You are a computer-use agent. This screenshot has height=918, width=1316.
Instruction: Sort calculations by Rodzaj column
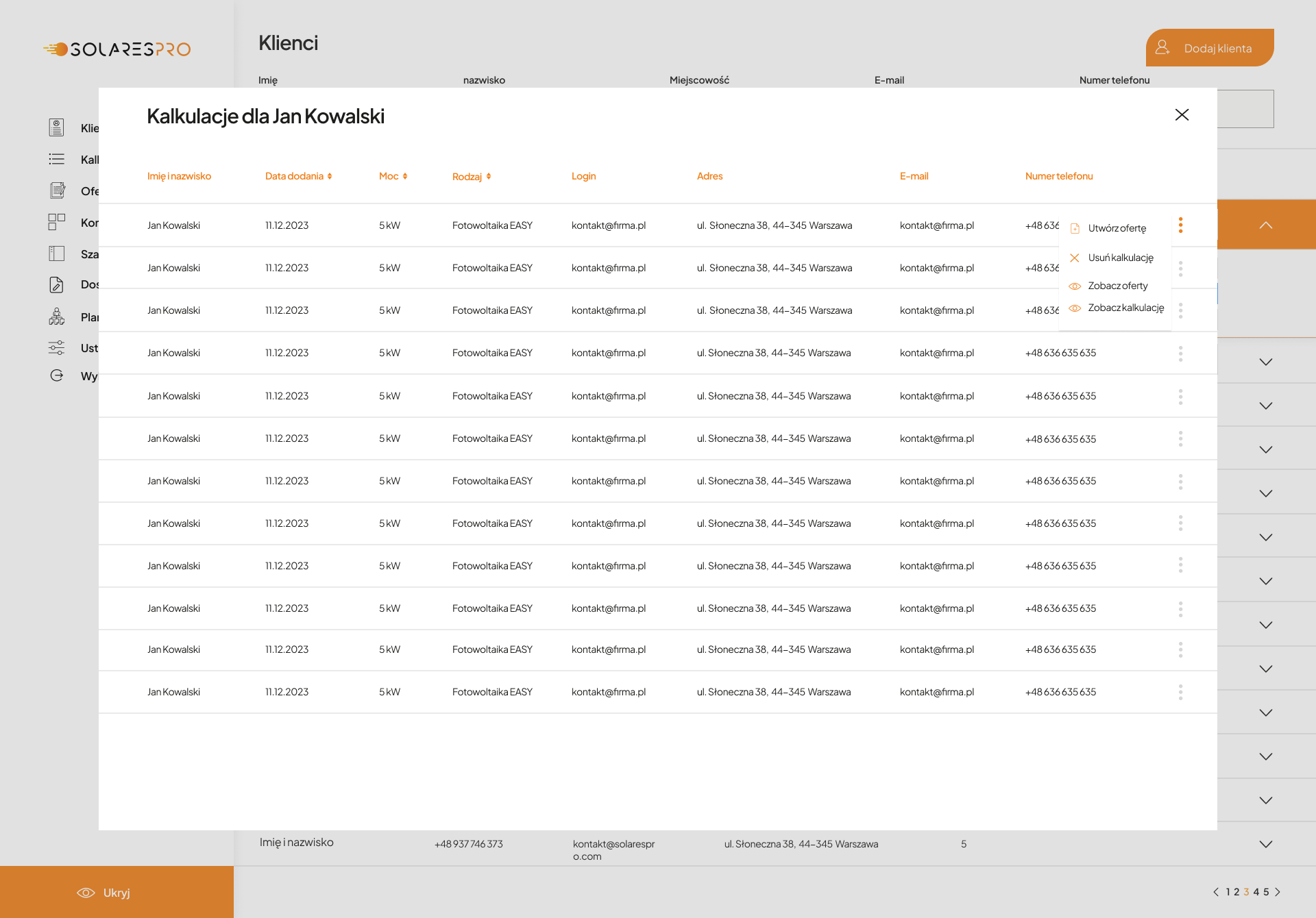click(x=472, y=177)
